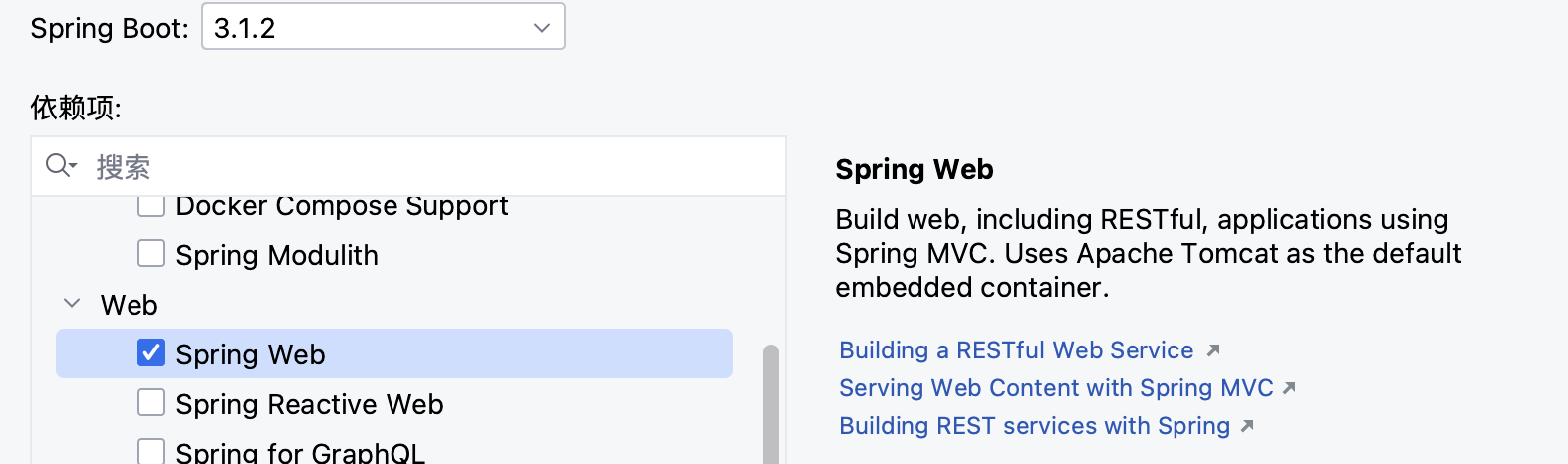Check the Spring Modulith dependency
The image size is (1568, 464).
tap(151, 254)
